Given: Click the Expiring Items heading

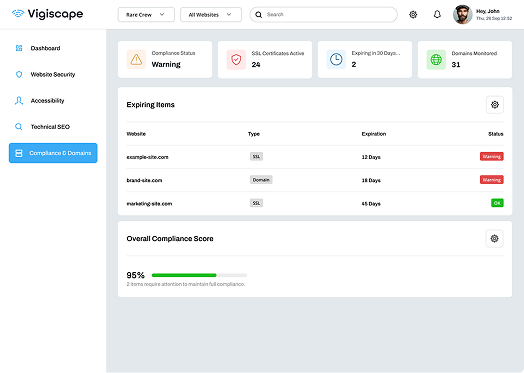Looking at the screenshot, I should coord(150,105).
